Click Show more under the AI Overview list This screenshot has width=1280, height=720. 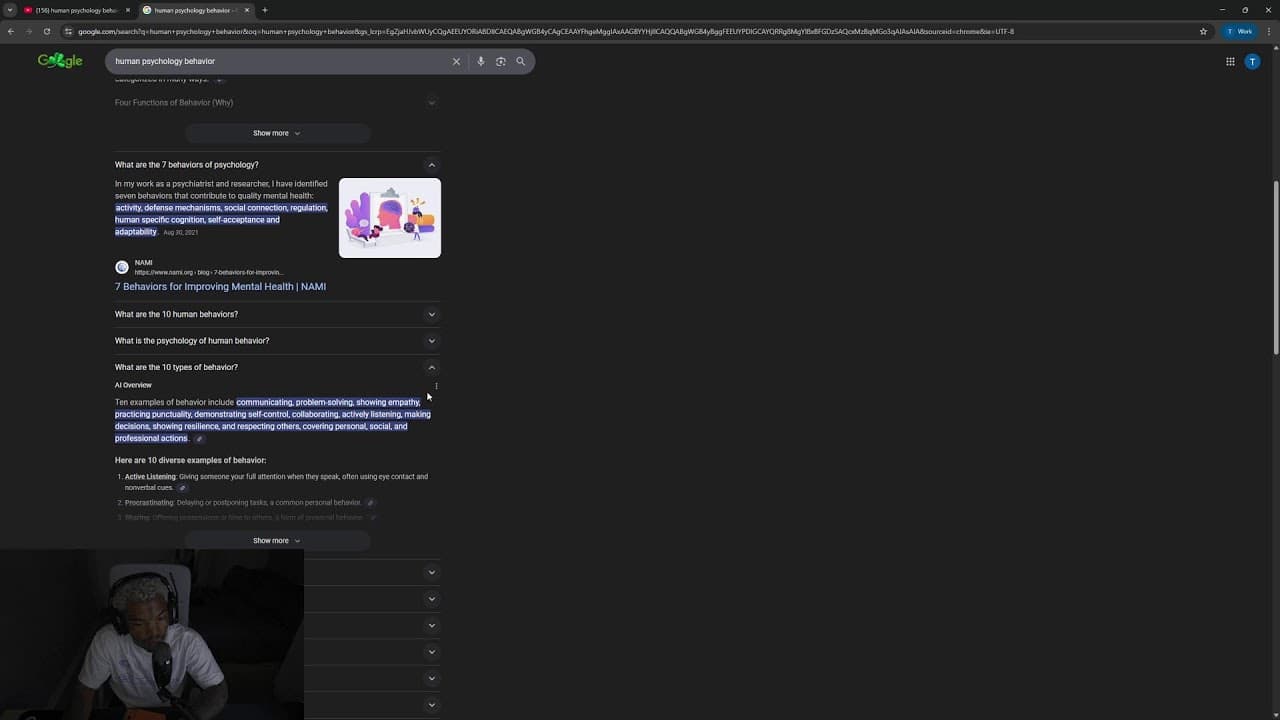click(x=277, y=541)
